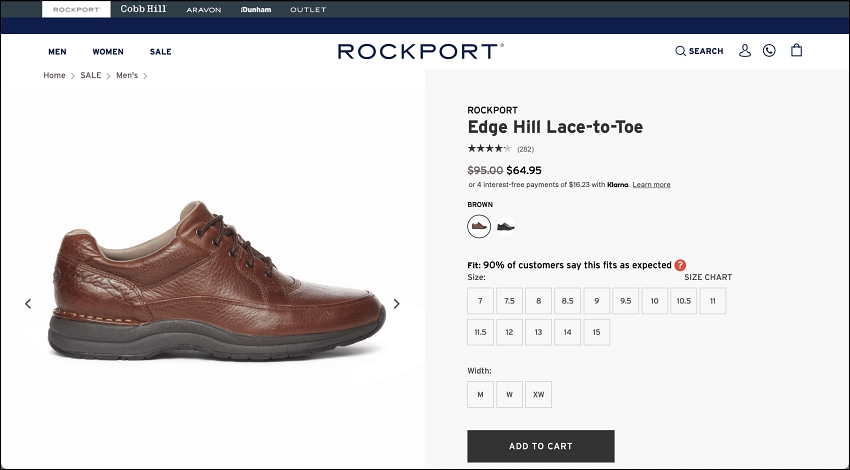Switch to Dunham brand tab

[256, 10]
